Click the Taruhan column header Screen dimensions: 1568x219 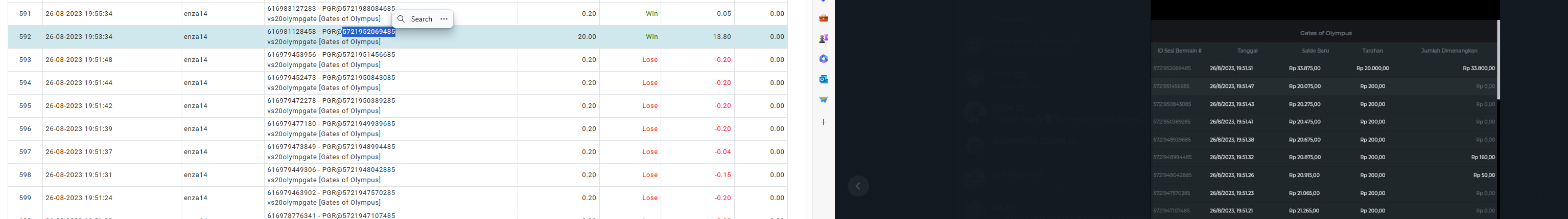[x=1372, y=51]
